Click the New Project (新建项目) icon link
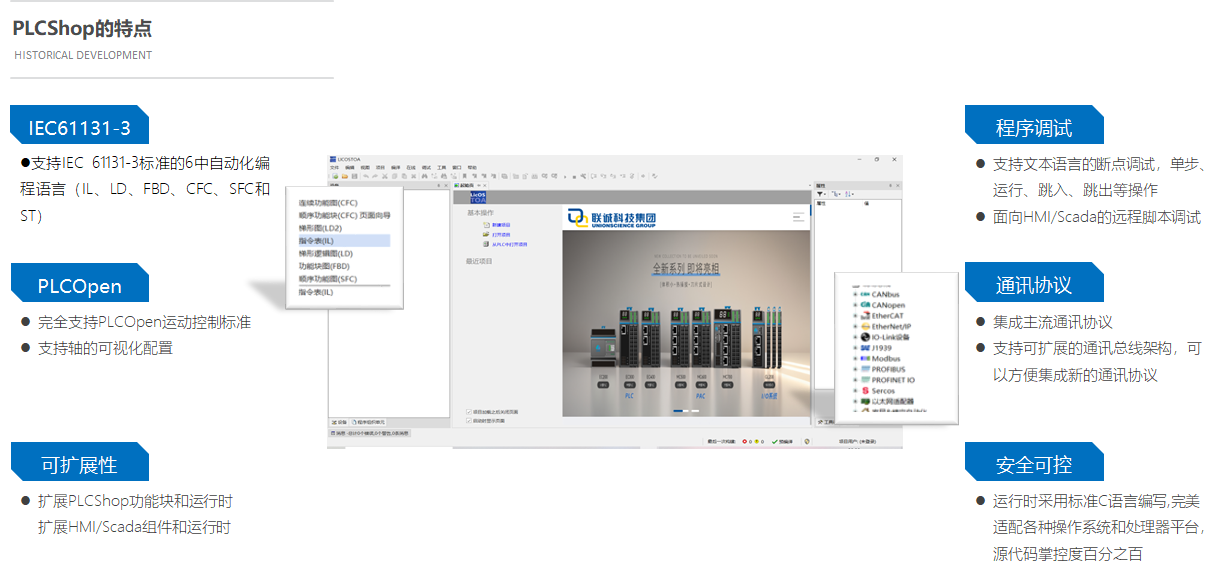 click(x=486, y=225)
